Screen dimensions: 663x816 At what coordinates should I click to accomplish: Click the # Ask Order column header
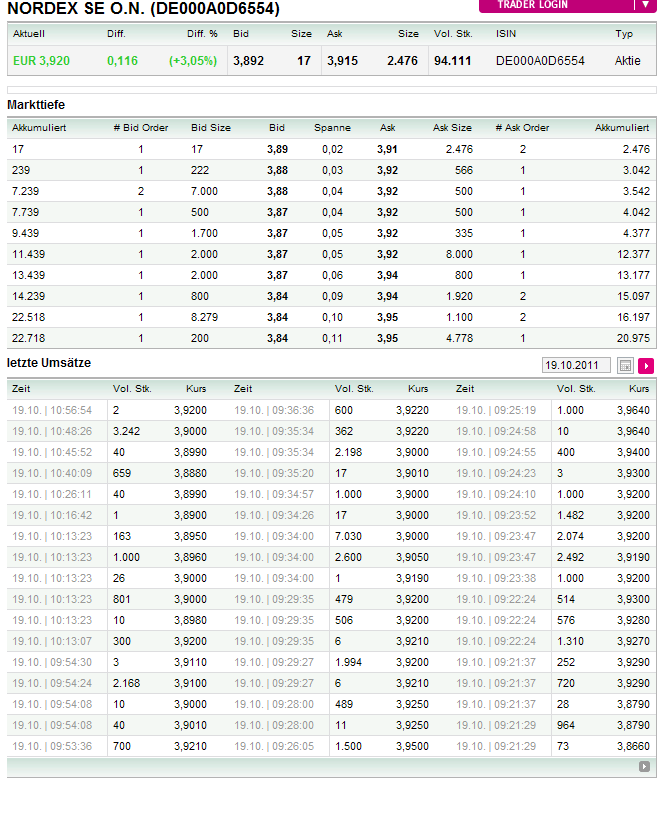click(x=522, y=128)
